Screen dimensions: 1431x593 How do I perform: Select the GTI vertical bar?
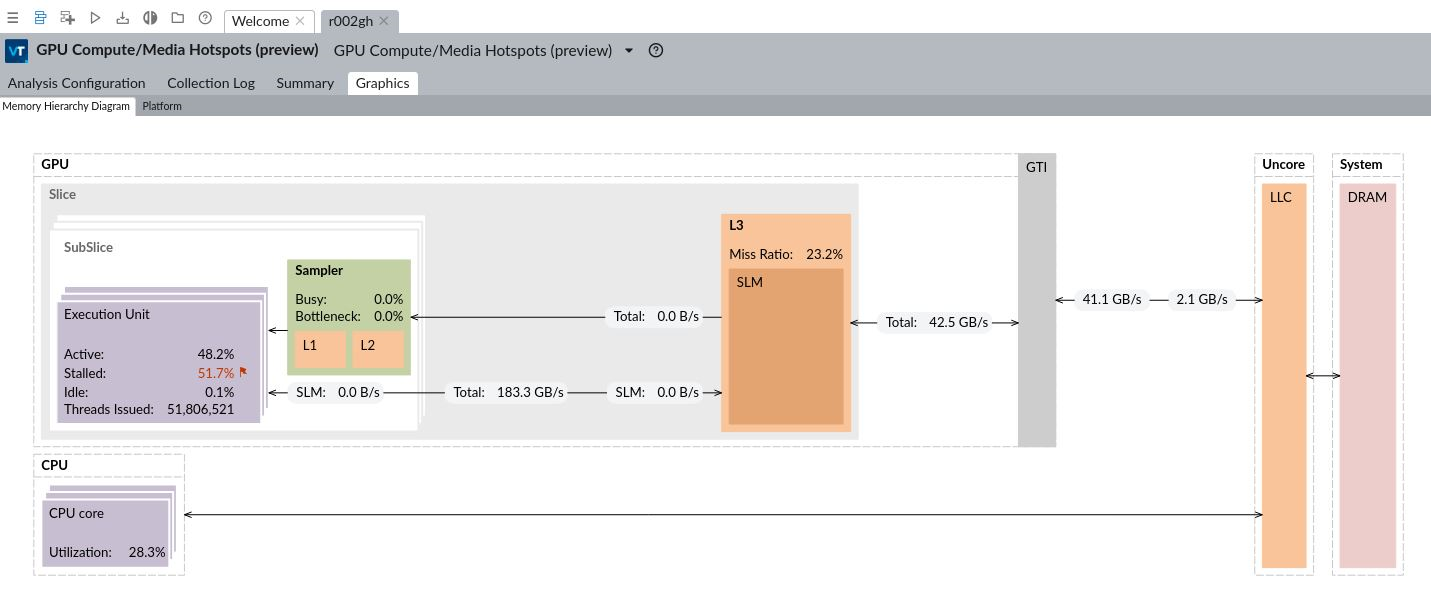(x=1036, y=300)
